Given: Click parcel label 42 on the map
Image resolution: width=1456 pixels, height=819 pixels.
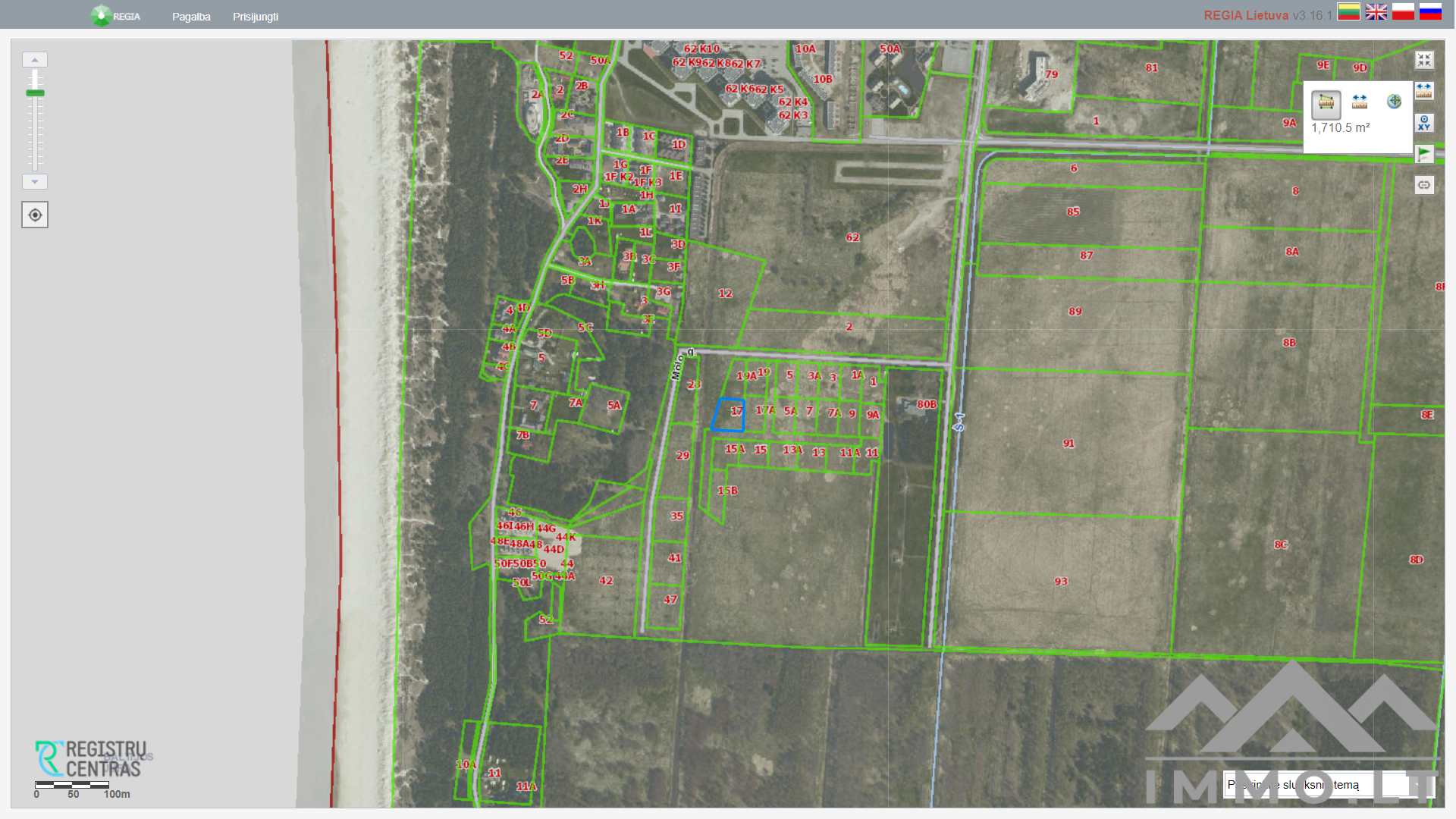Looking at the screenshot, I should [x=606, y=581].
